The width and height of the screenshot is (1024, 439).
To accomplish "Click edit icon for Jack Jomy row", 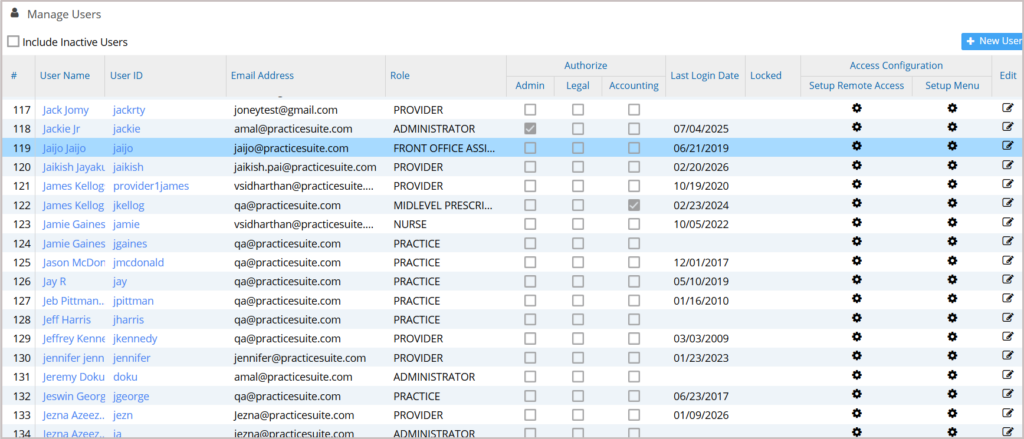I will pos(1008,109).
